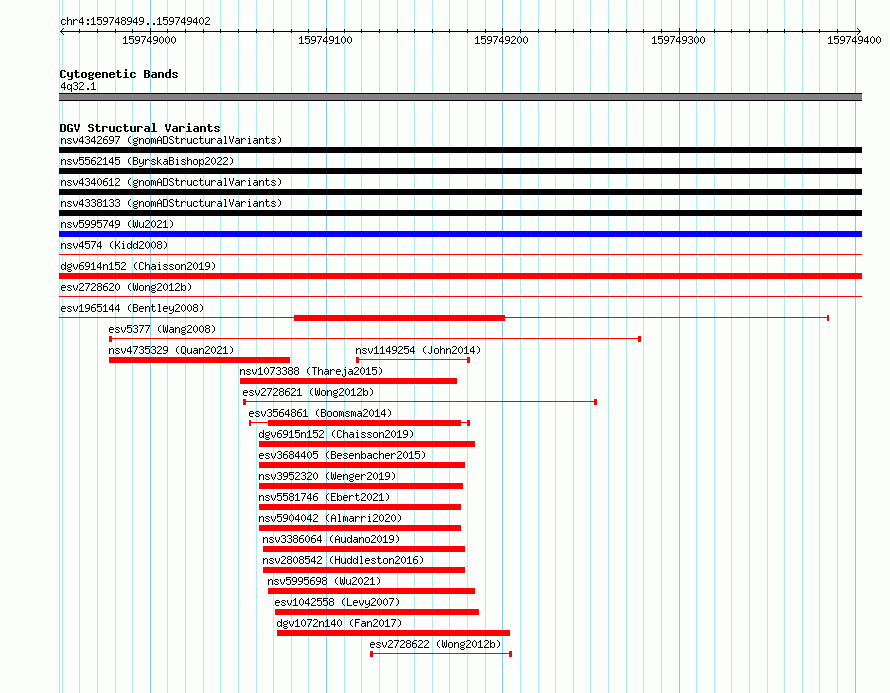Click the thin feature line under nsv1149254
Screen dimensions: 890x693
tap(413, 360)
